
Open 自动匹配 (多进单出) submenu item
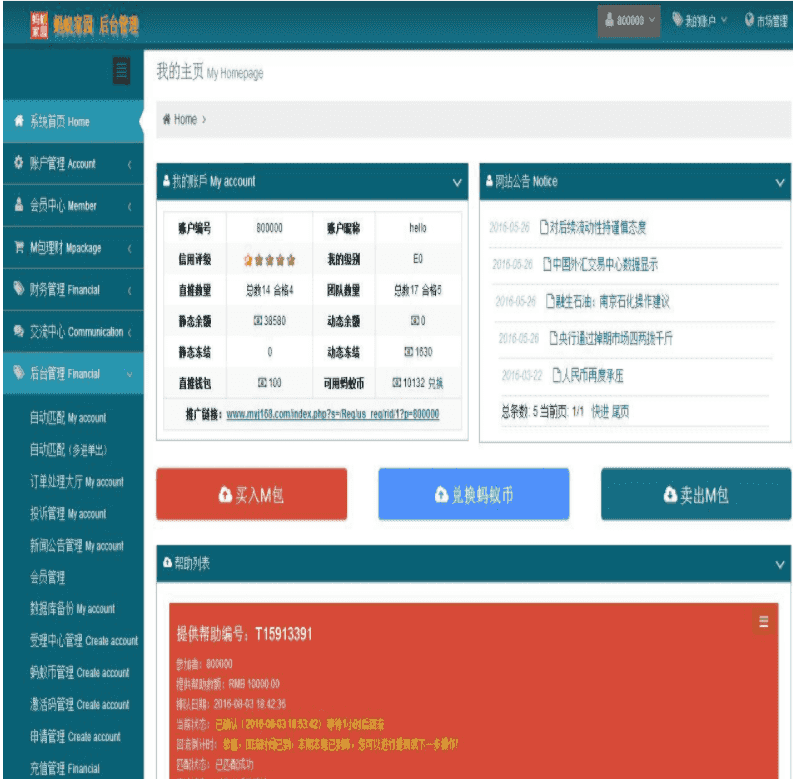(68, 449)
